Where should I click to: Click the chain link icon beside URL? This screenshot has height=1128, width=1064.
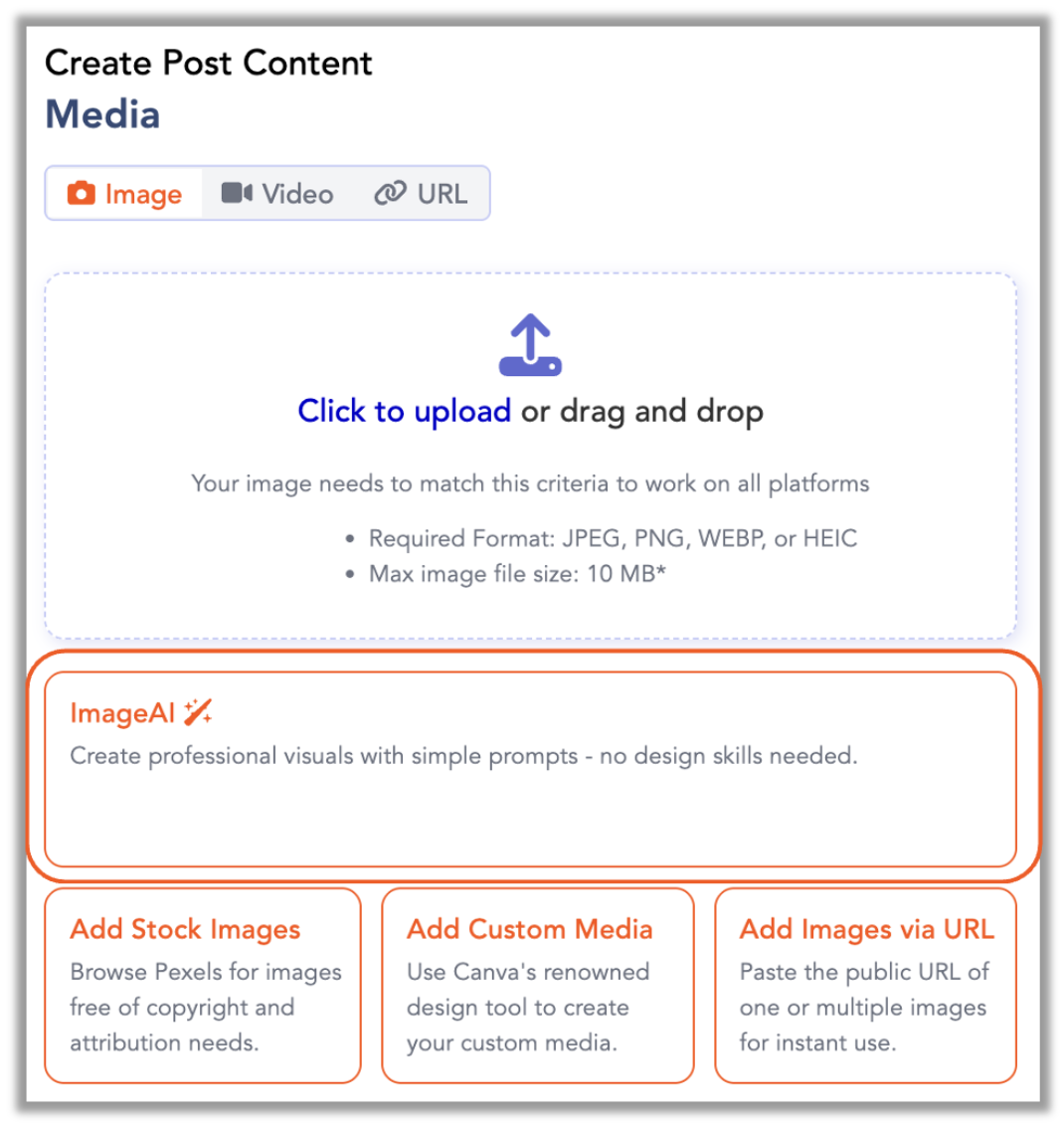point(390,193)
